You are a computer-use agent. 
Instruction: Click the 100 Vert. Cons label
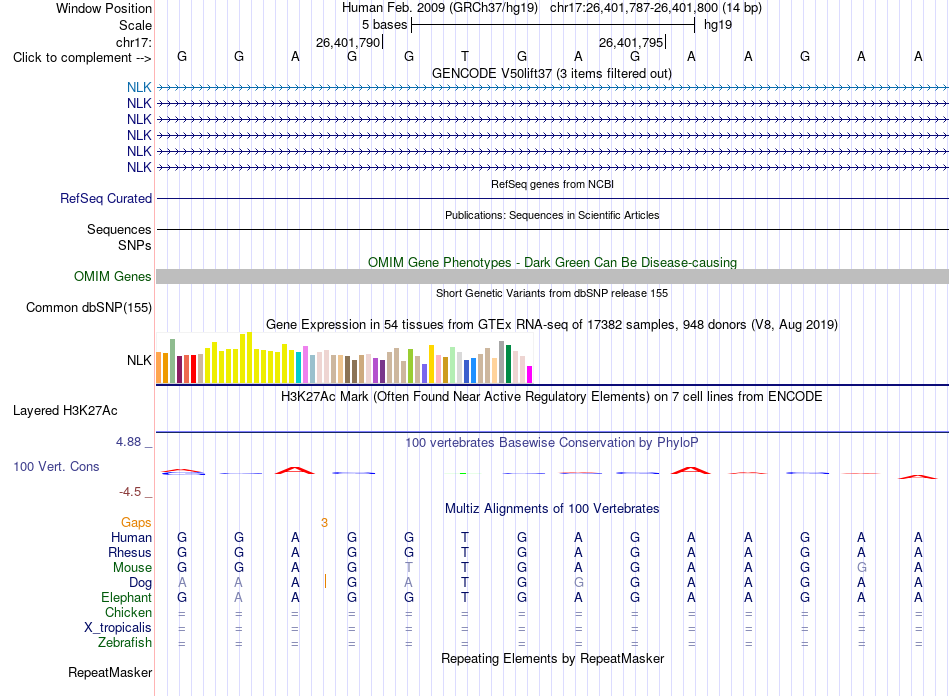pos(56,466)
